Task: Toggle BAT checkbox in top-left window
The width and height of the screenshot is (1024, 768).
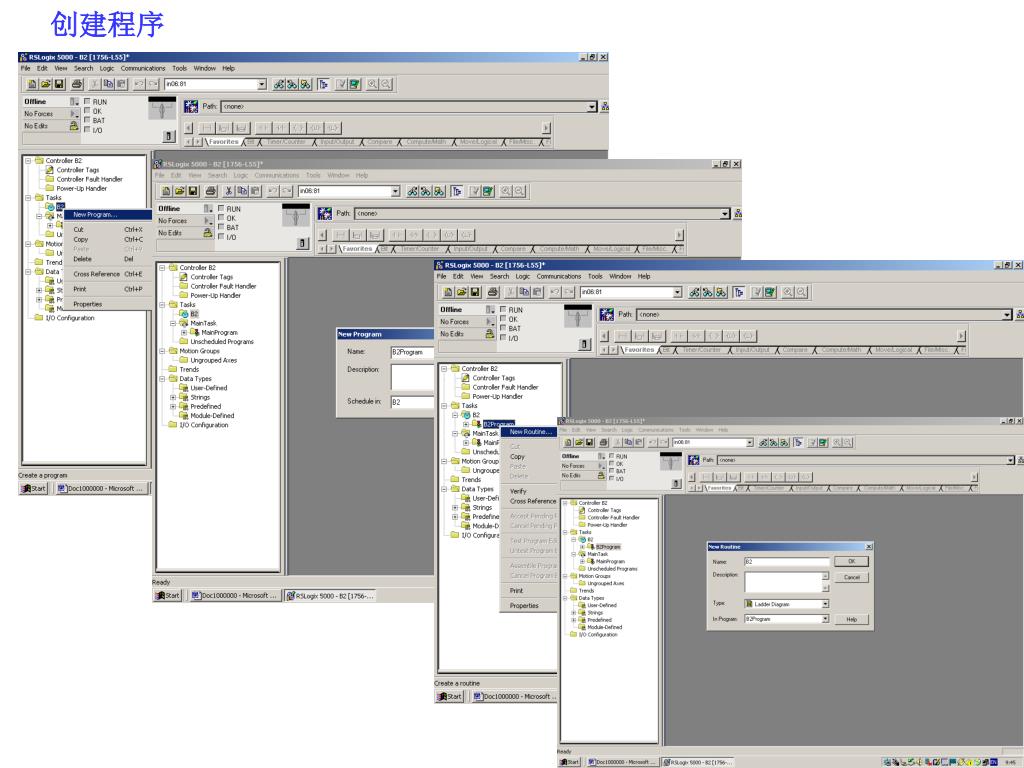Action: coord(87,120)
